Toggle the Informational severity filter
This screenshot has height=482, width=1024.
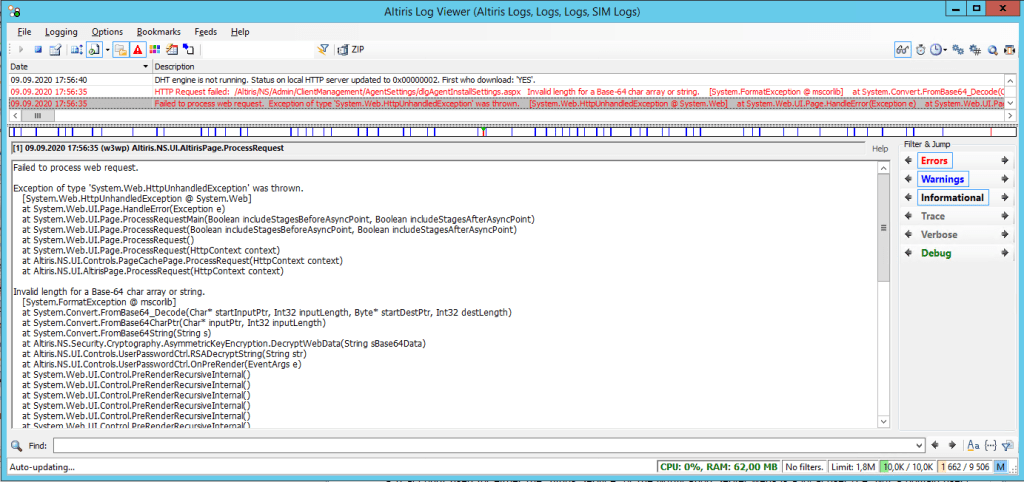coord(952,198)
